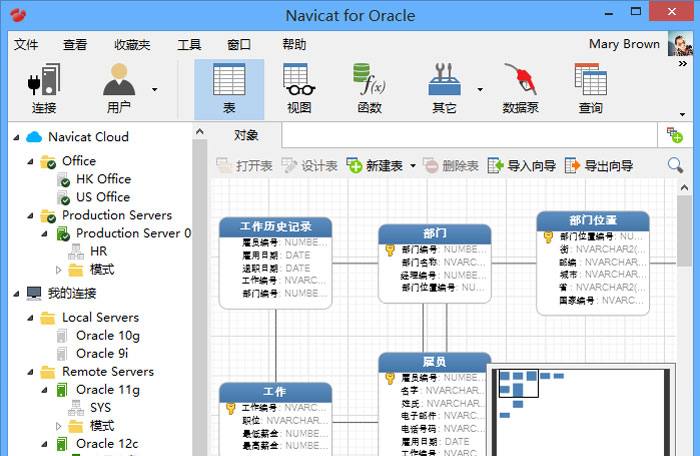The height and width of the screenshot is (456, 700).
Task: Collapse the Navicat Cloud node
Action: (17, 138)
